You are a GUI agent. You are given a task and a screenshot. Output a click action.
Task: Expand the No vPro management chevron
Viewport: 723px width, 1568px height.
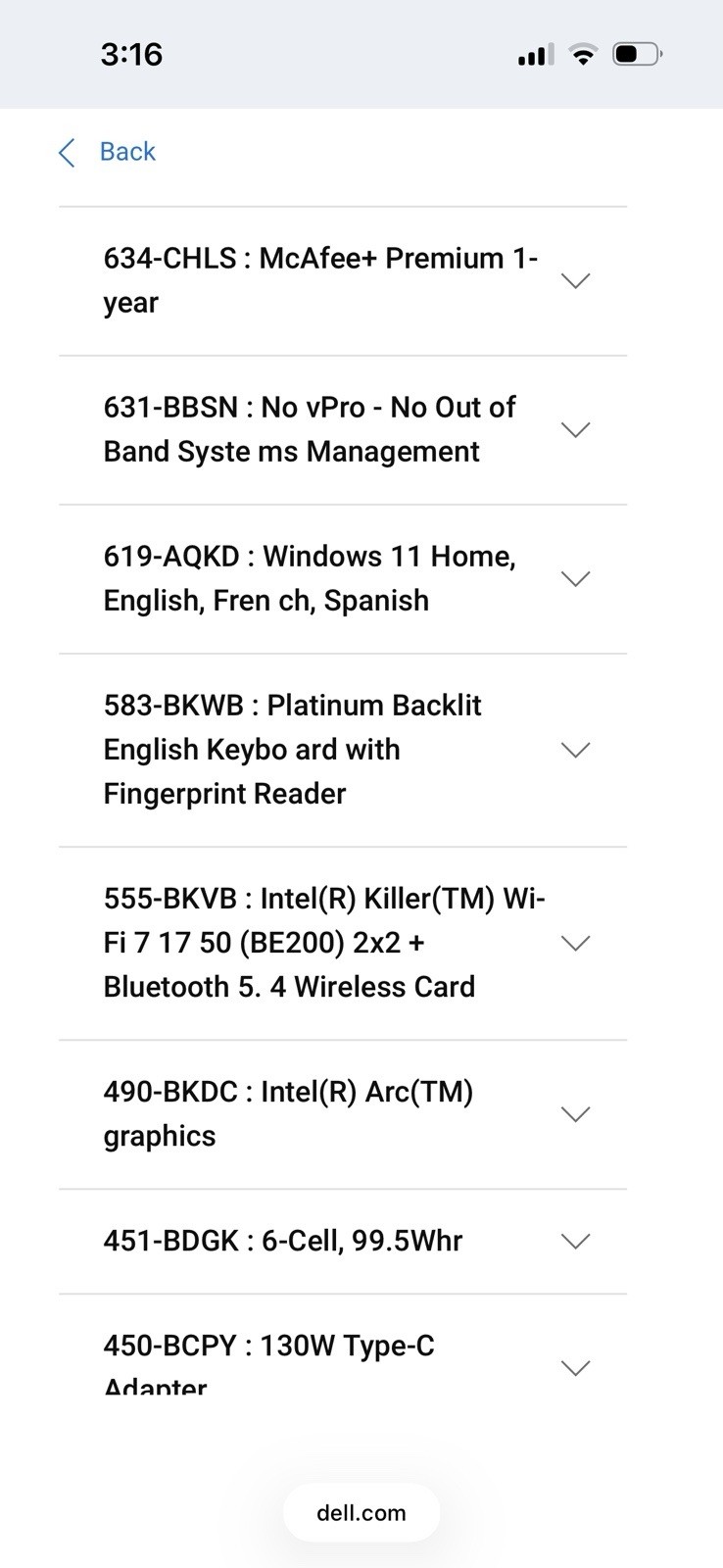point(575,430)
